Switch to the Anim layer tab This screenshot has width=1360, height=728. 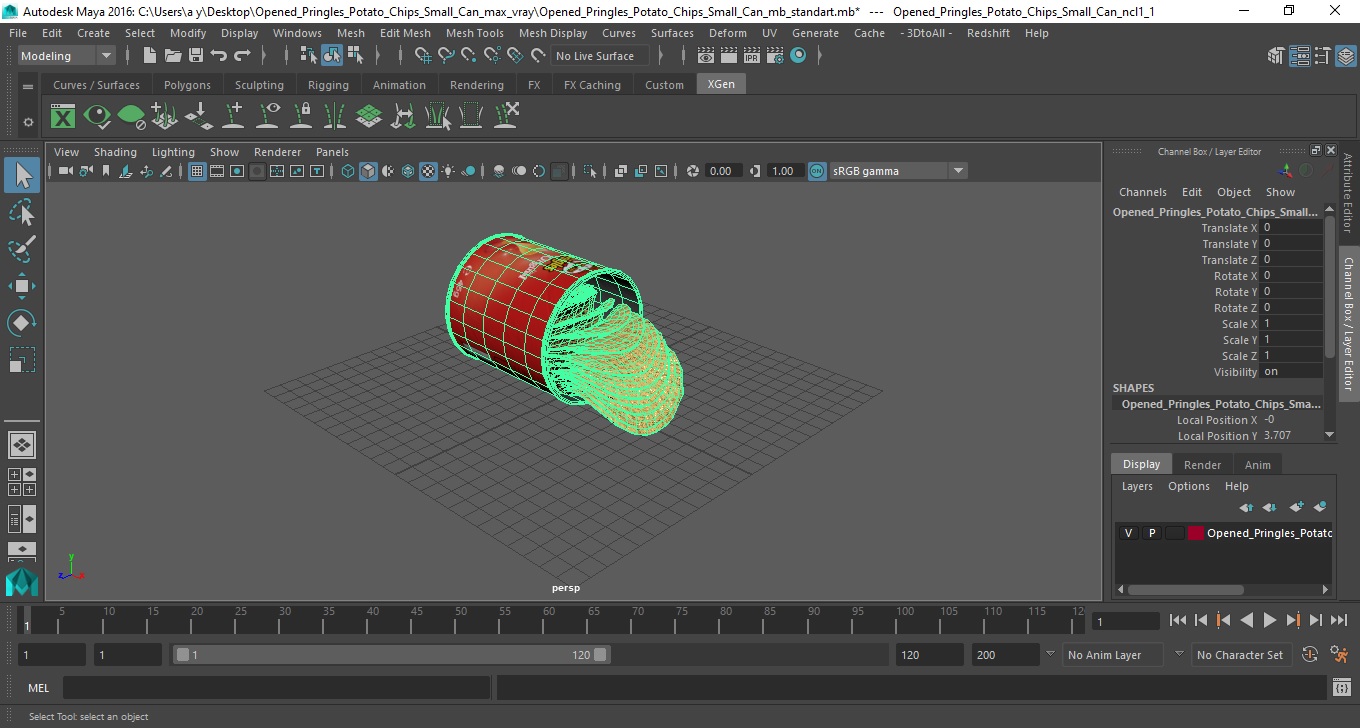coord(1257,465)
